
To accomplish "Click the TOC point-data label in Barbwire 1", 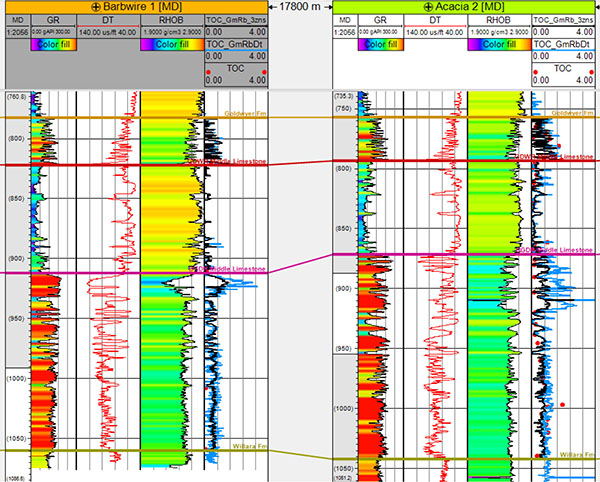I will 236,69.
